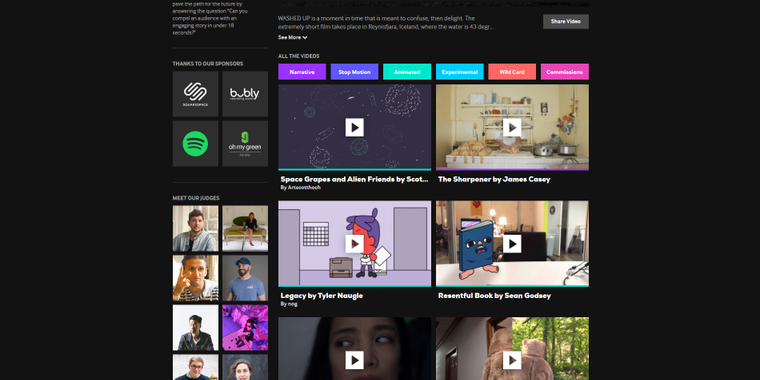Open the bubly sponsor logo

pyautogui.click(x=245, y=94)
